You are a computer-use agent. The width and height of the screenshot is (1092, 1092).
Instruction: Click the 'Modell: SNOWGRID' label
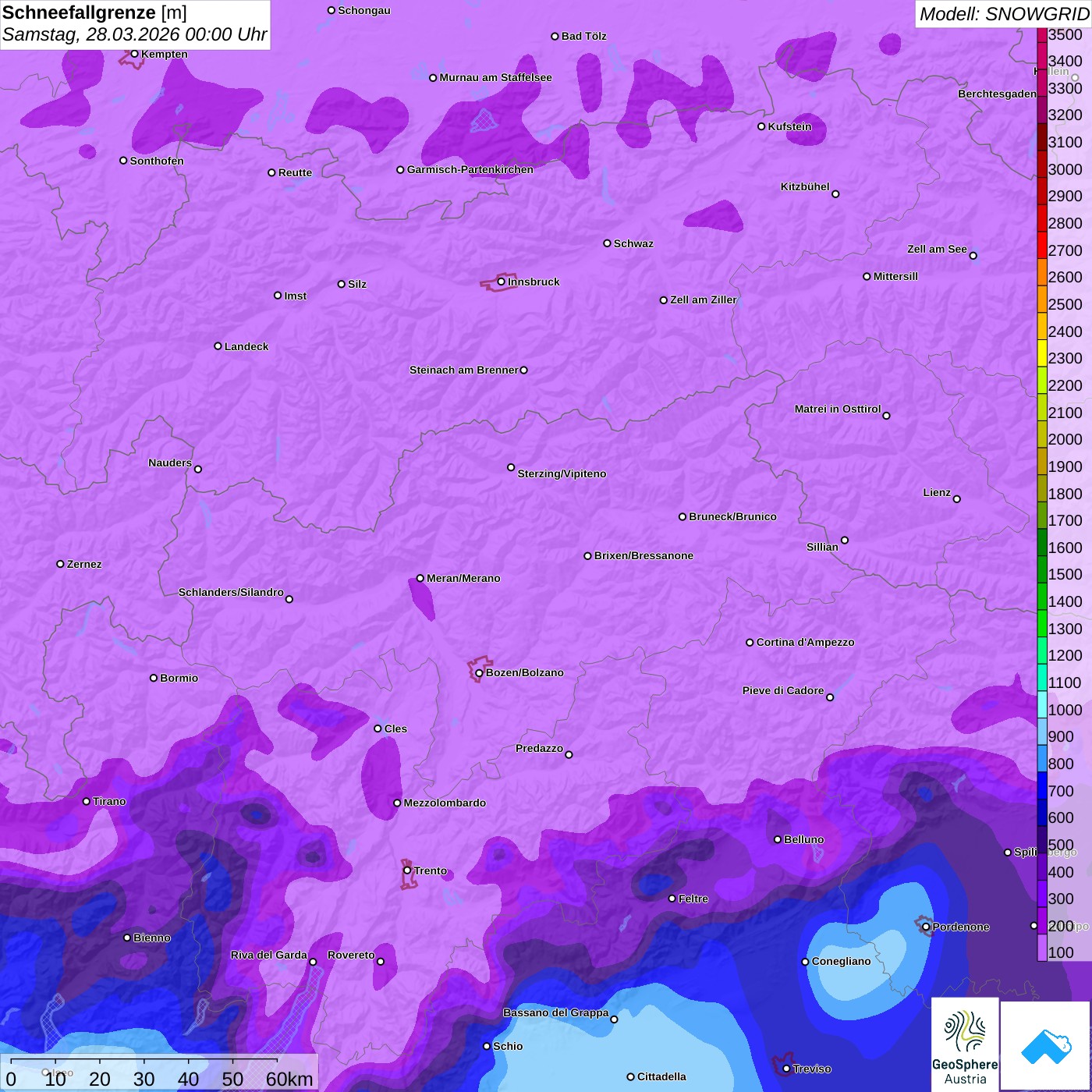click(x=1004, y=14)
